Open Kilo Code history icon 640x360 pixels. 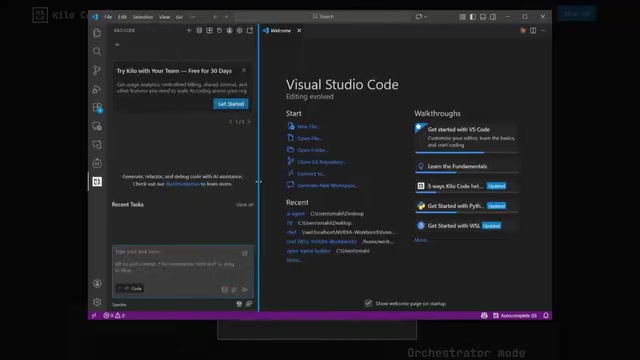coord(219,31)
